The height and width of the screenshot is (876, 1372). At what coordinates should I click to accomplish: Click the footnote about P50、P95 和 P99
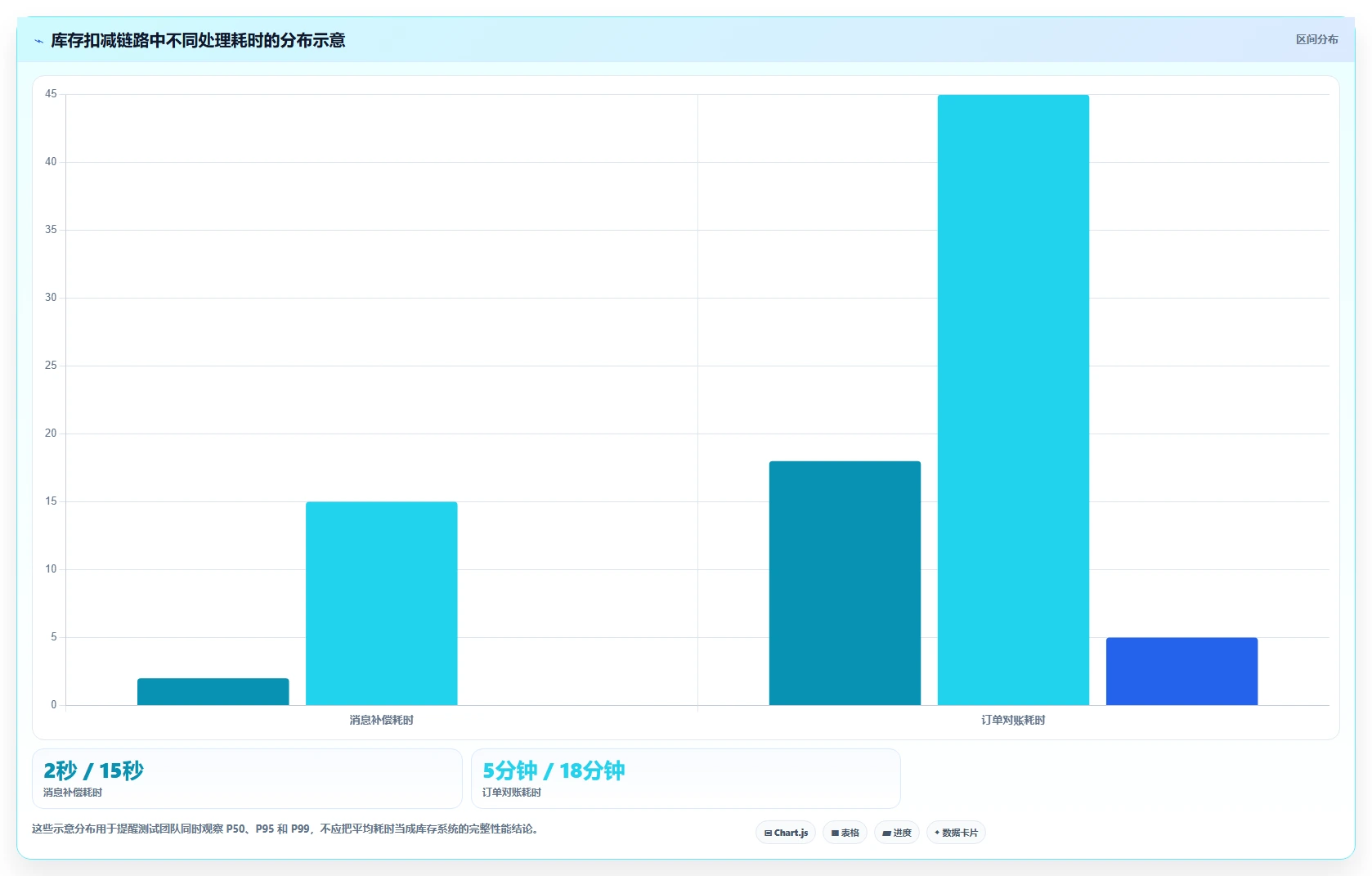(x=286, y=829)
